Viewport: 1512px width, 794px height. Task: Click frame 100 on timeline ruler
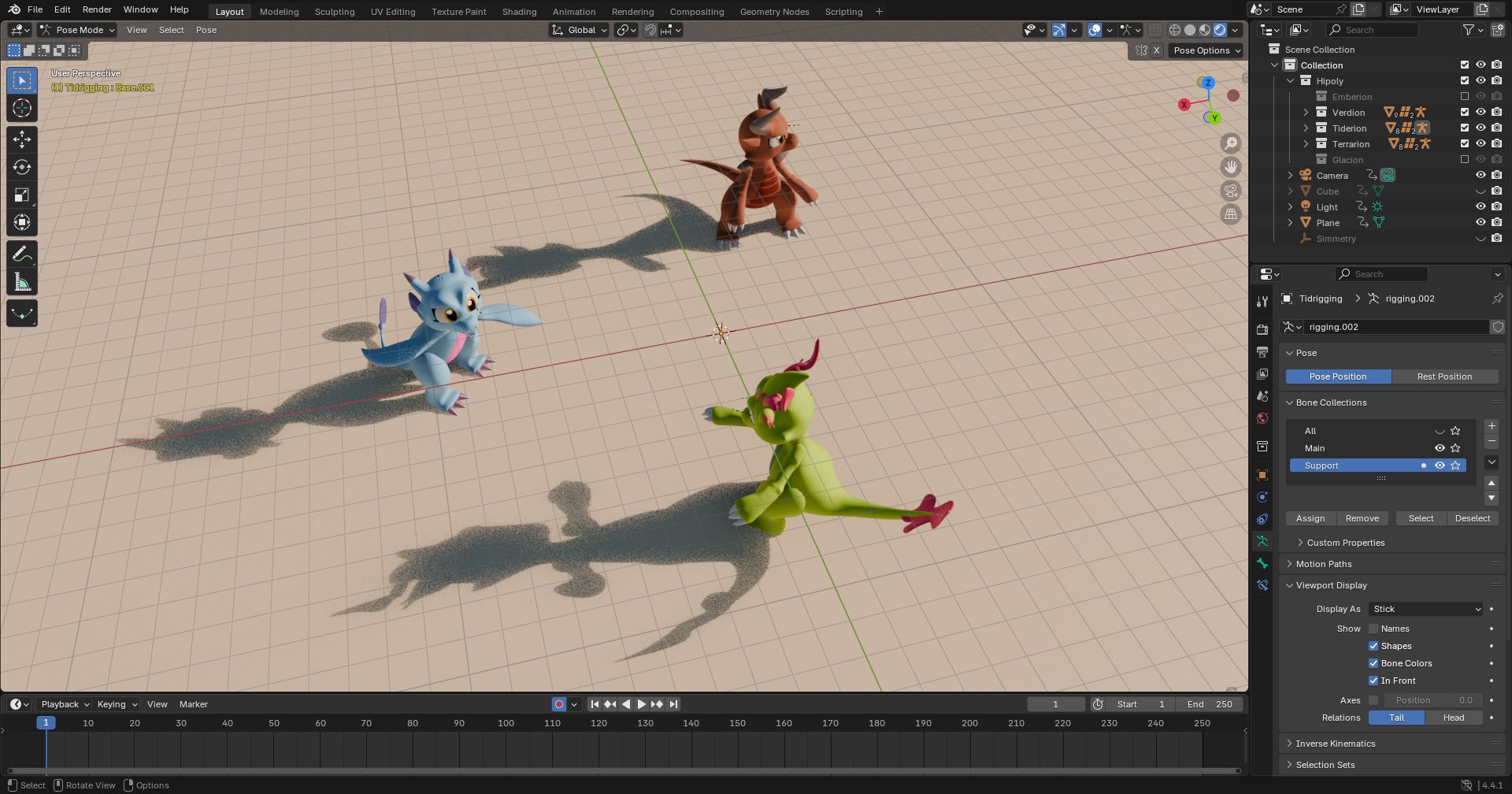point(506,723)
